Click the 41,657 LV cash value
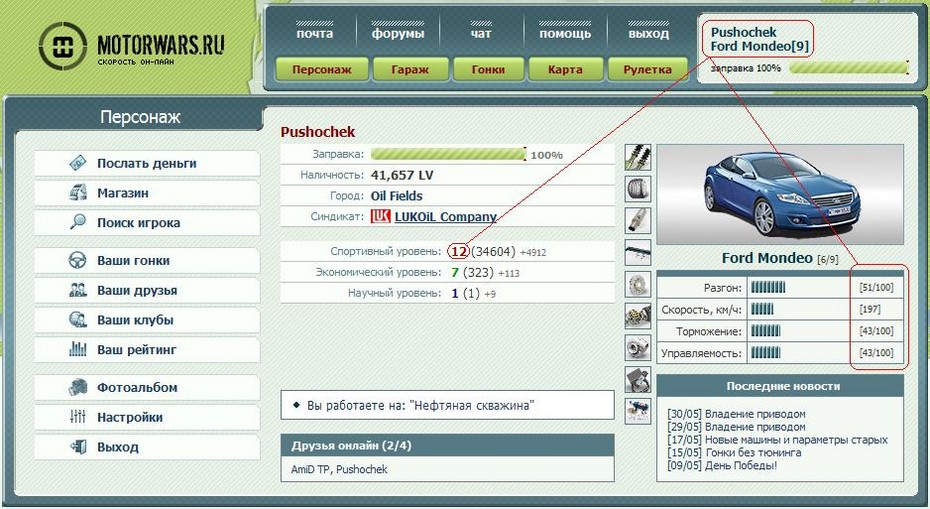930x509 pixels. tap(402, 175)
